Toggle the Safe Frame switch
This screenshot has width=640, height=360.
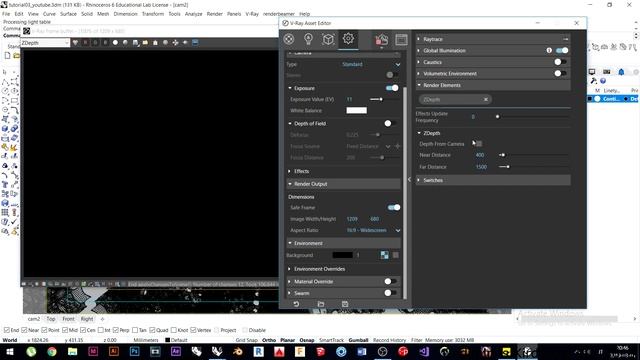coord(394,207)
